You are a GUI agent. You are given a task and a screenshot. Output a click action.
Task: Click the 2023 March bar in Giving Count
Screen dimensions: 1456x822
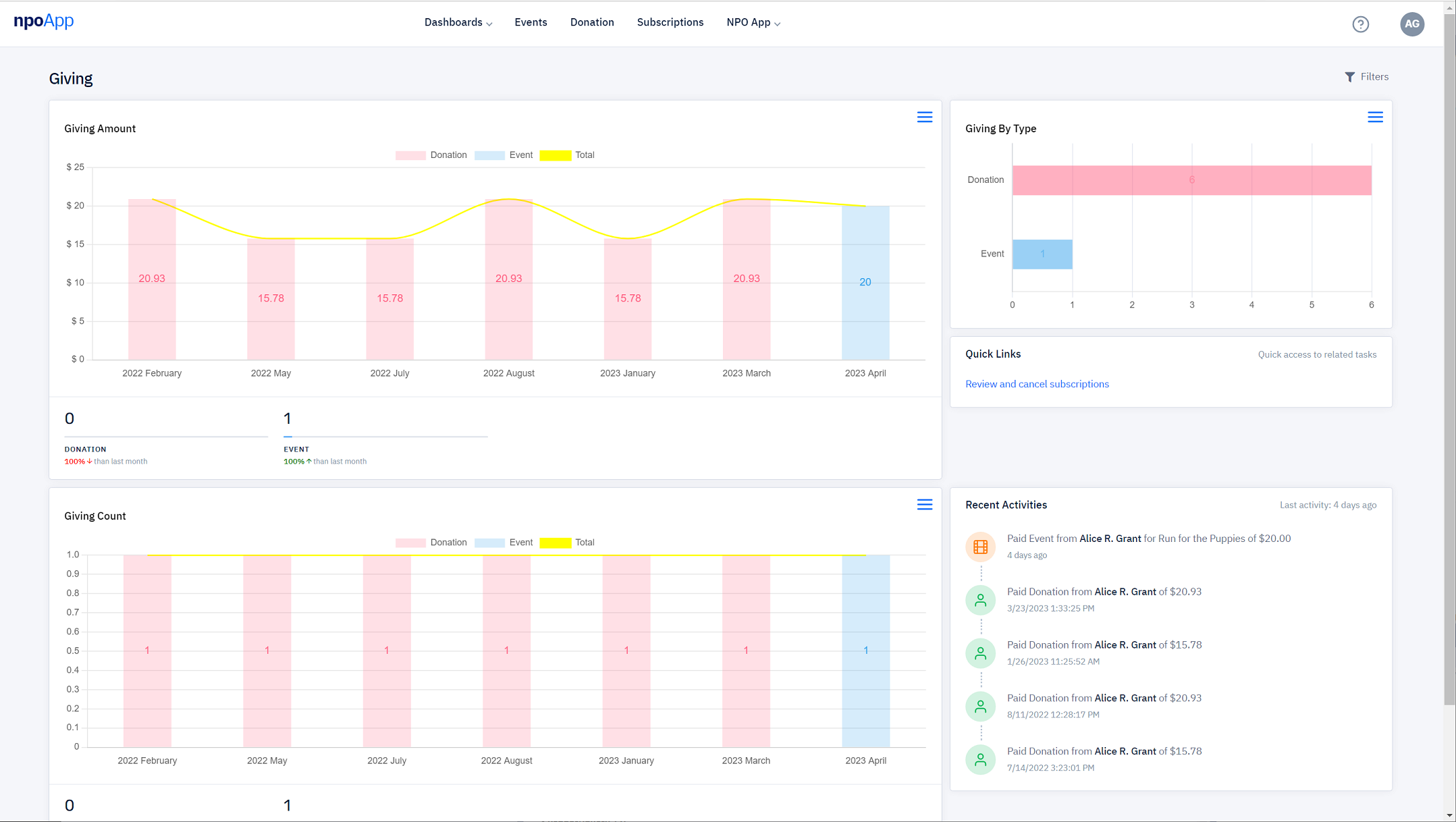click(x=746, y=651)
